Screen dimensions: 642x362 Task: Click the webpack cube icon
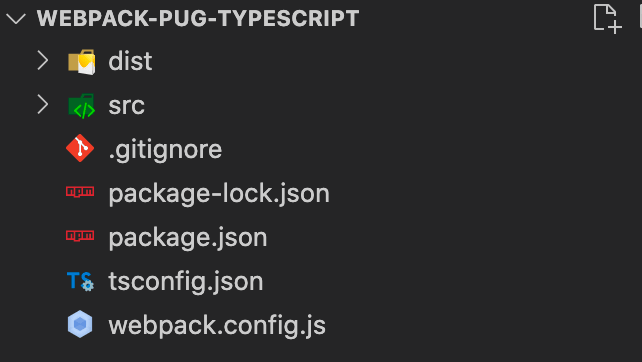80,324
